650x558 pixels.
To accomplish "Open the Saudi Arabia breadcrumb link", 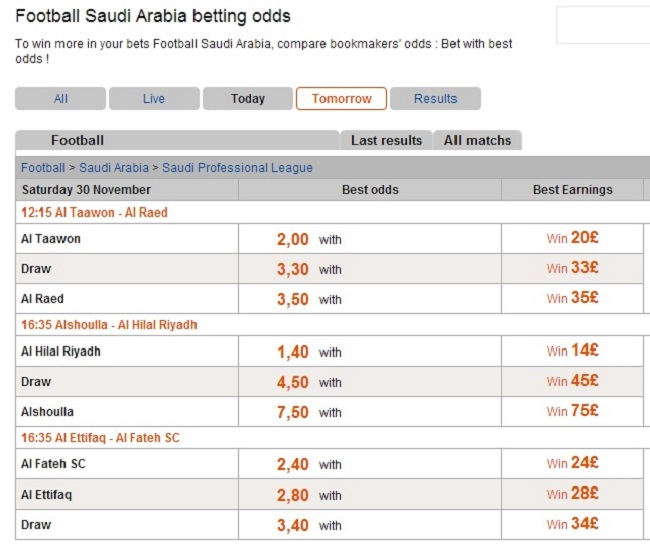I will pyautogui.click(x=114, y=167).
